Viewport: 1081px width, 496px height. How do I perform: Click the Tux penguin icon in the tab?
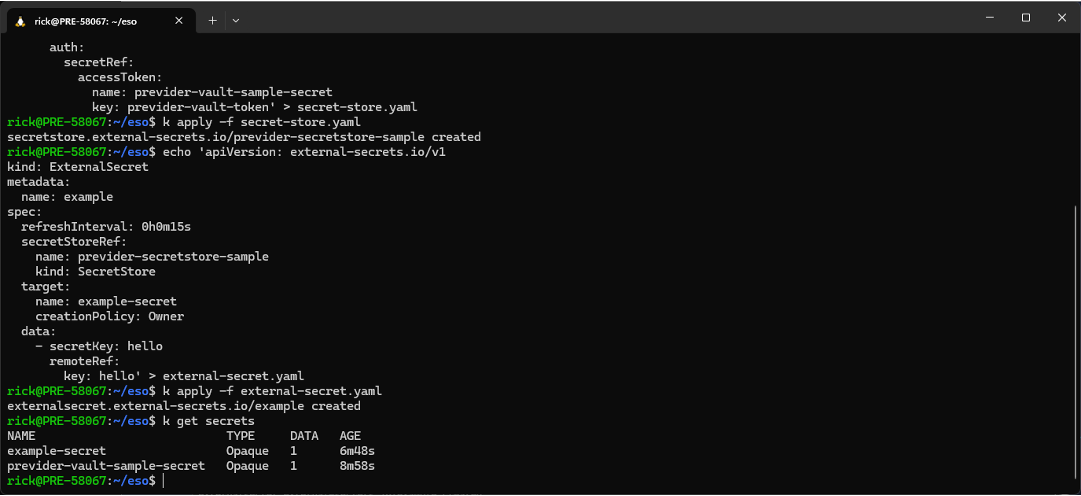point(20,21)
